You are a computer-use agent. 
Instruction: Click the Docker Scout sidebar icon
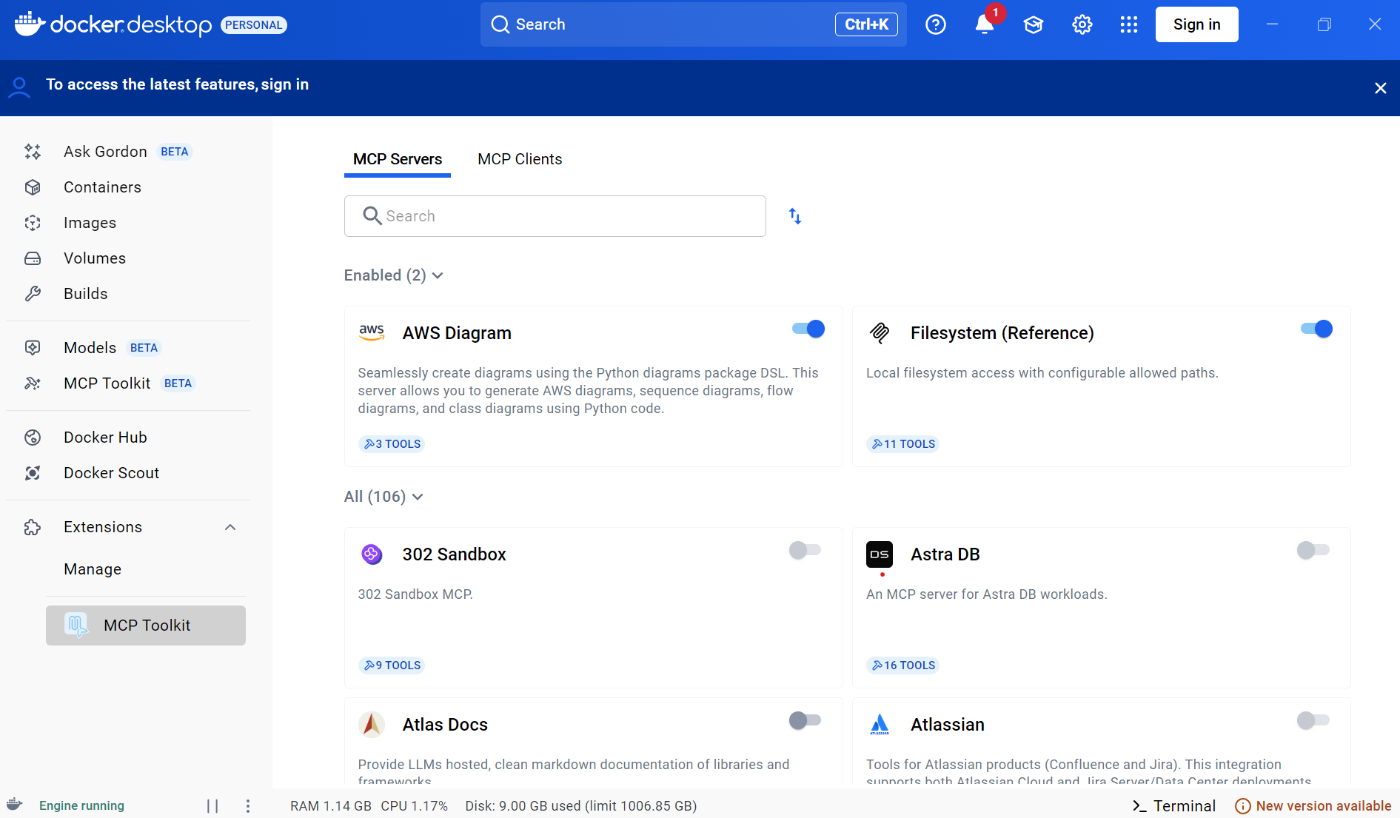tap(33, 473)
